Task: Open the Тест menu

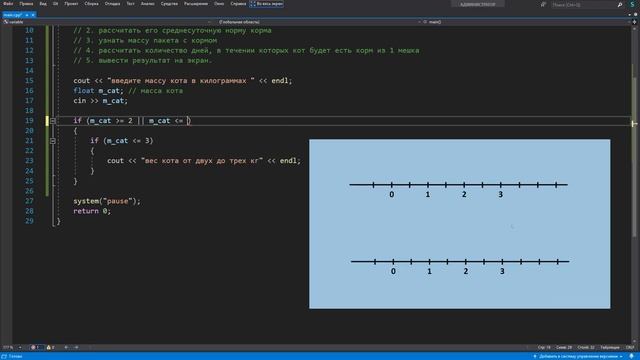Action: coord(130,4)
